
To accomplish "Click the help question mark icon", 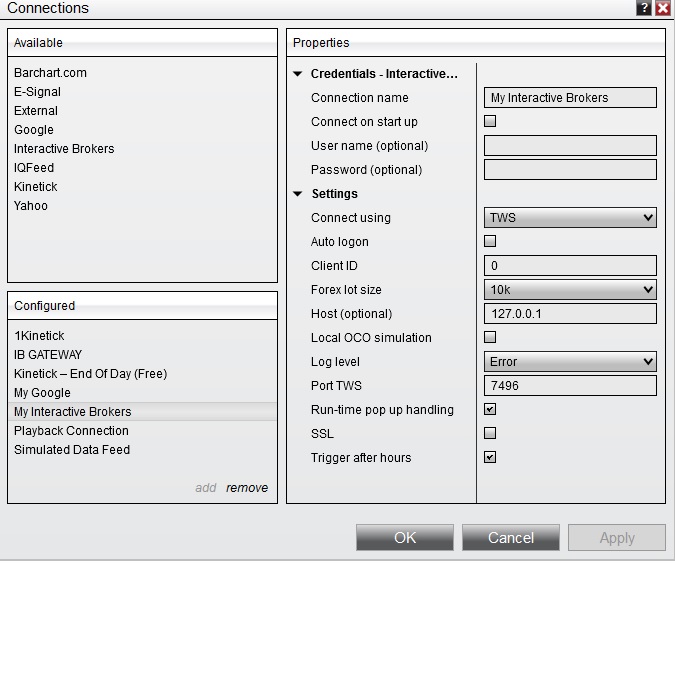I will [644, 8].
